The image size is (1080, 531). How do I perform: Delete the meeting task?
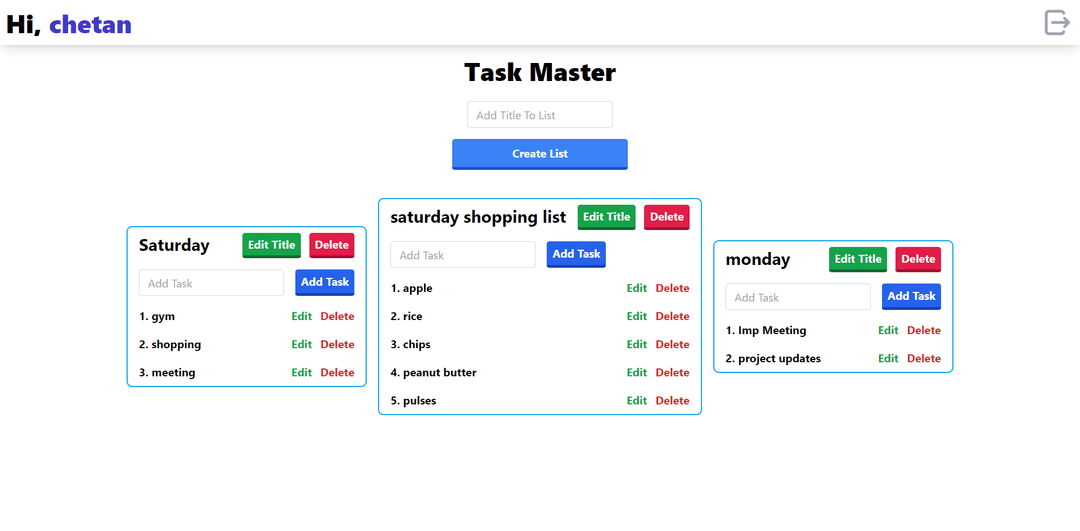click(338, 373)
